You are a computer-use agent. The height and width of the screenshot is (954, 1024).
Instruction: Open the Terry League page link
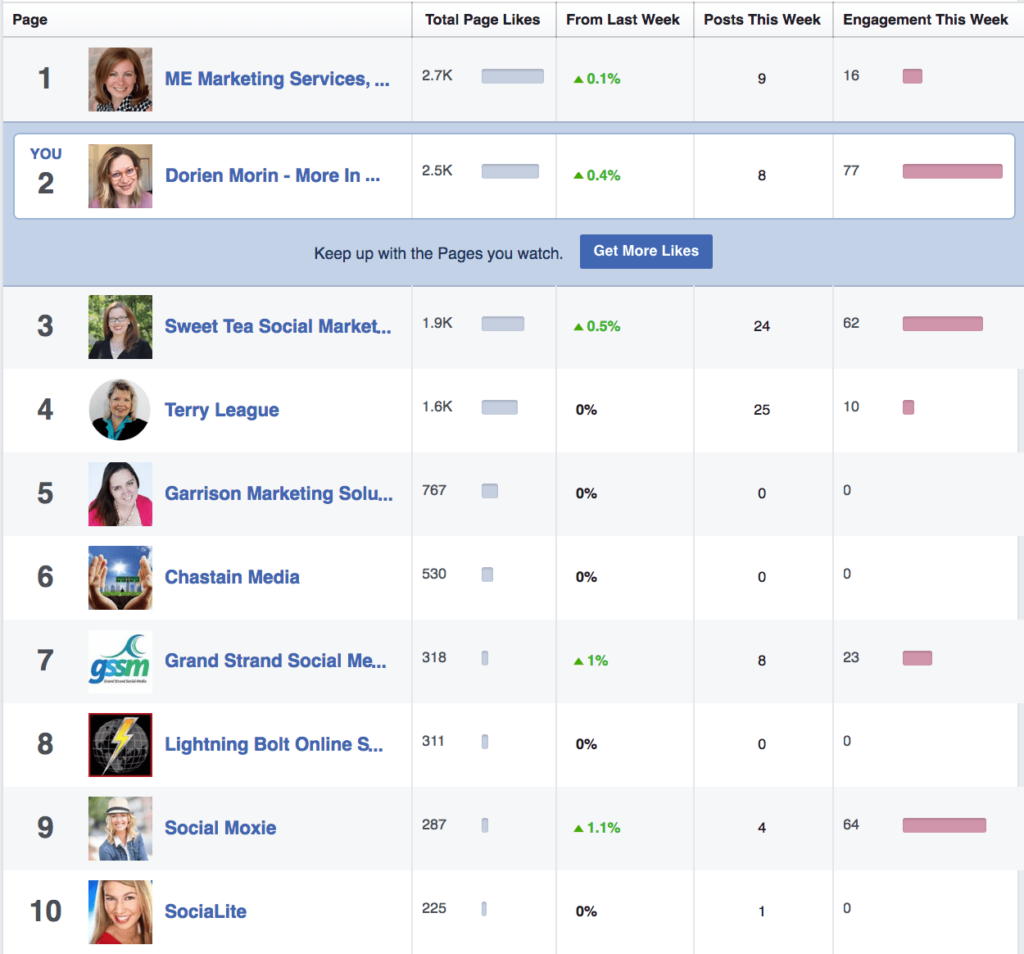pos(221,410)
